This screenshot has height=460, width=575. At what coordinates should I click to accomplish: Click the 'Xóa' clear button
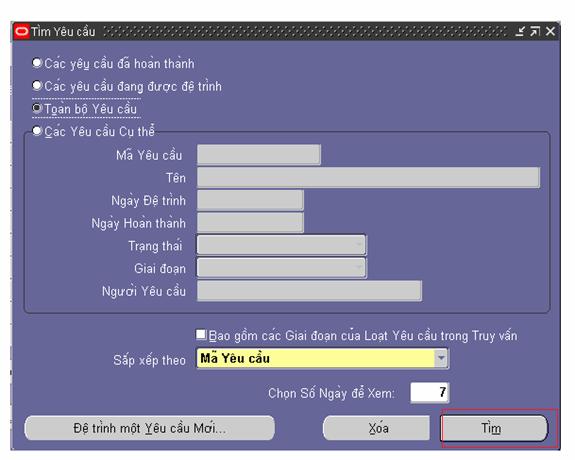point(376,428)
